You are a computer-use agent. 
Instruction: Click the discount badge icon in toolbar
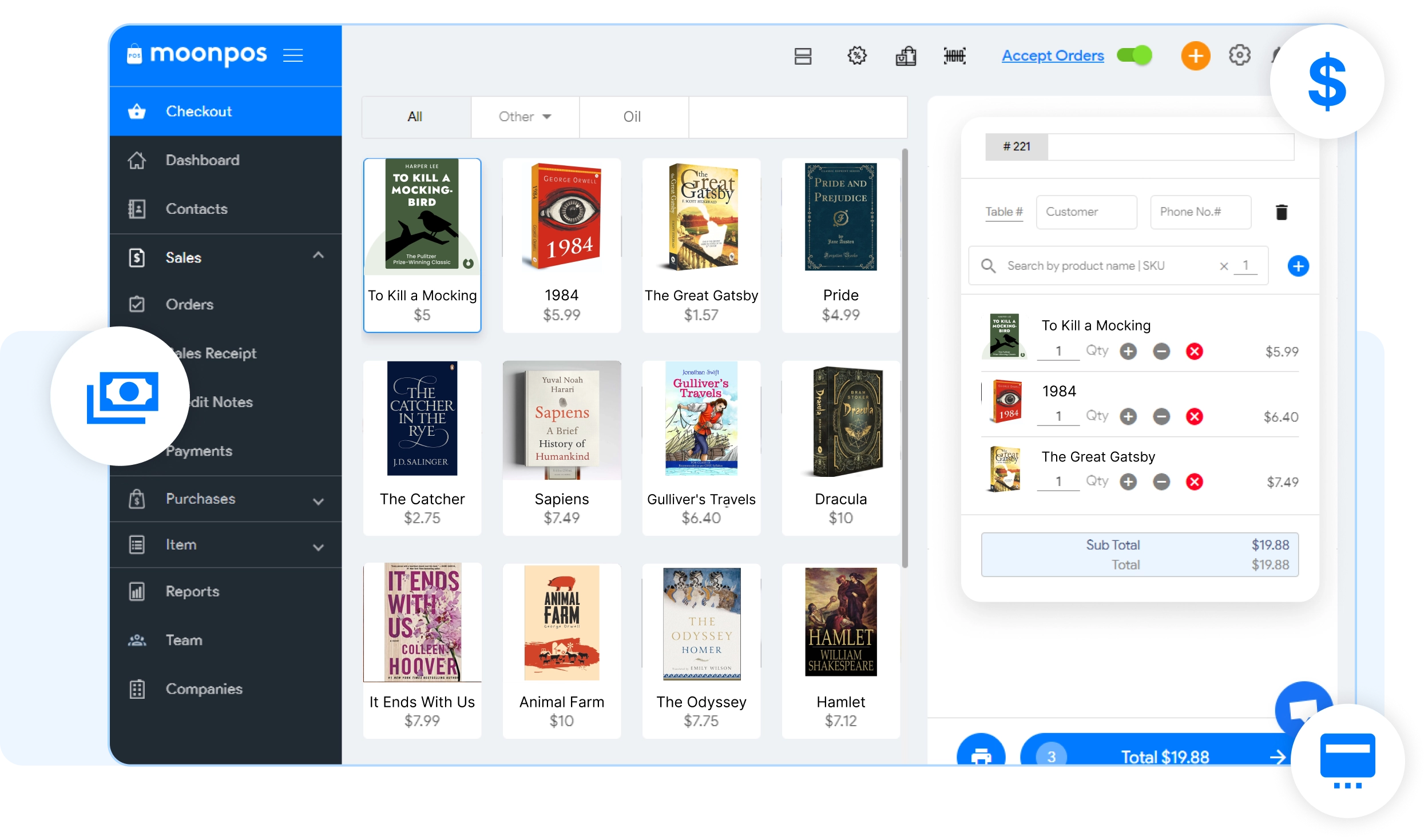click(856, 56)
